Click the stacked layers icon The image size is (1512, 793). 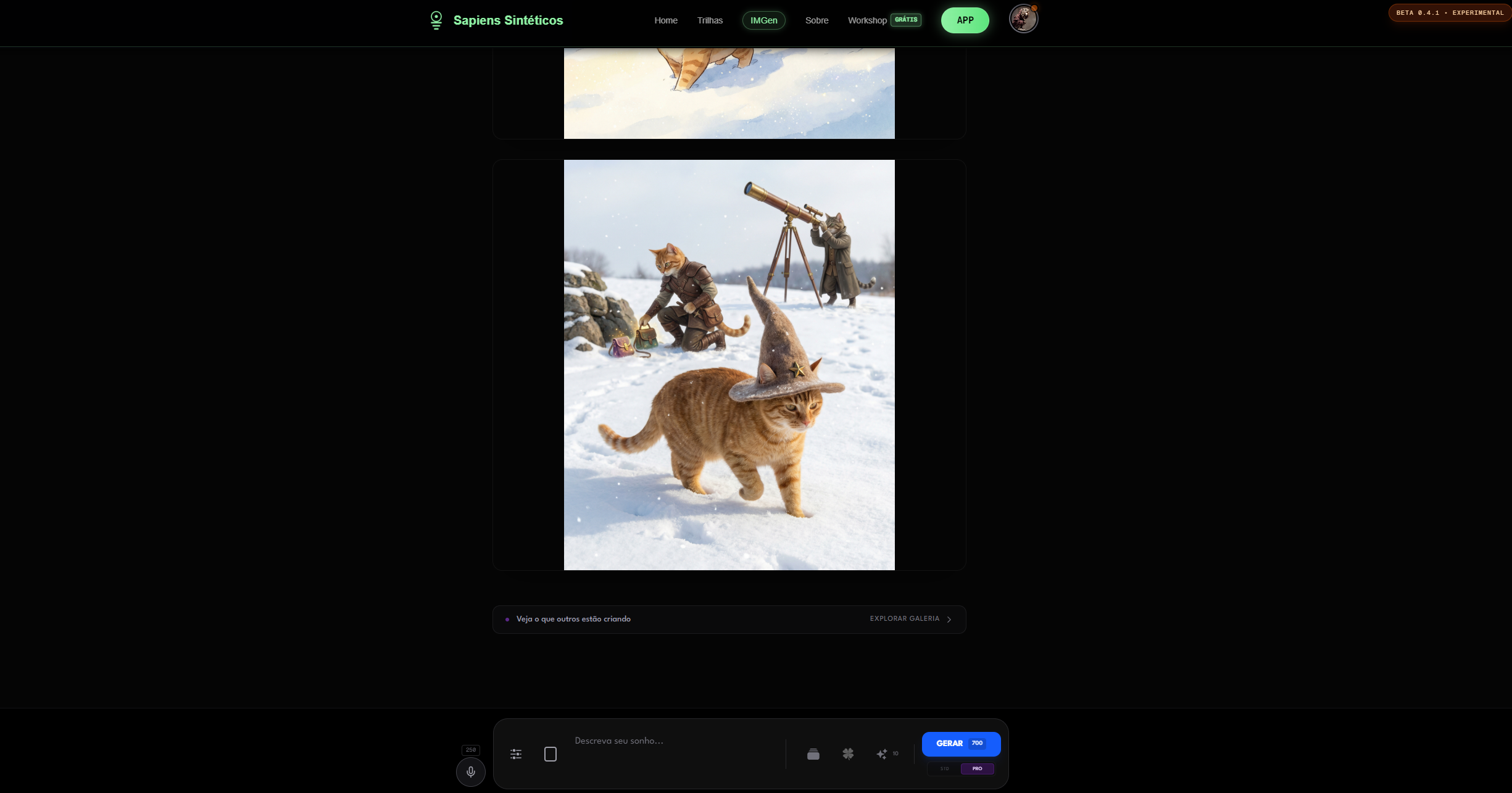(x=813, y=754)
